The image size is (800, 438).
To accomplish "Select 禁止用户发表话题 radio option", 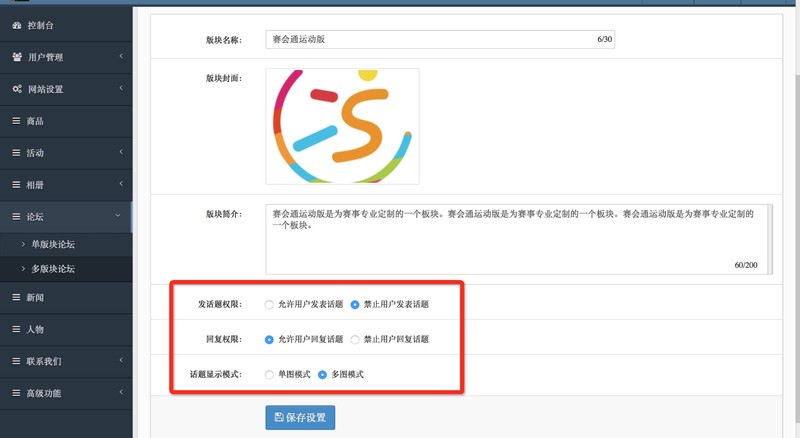I will tap(355, 305).
